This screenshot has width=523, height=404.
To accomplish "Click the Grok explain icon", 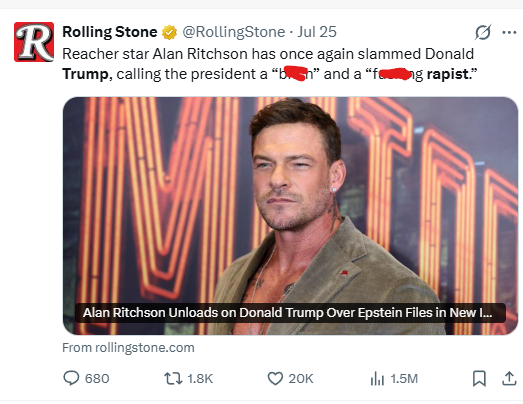I will (483, 32).
